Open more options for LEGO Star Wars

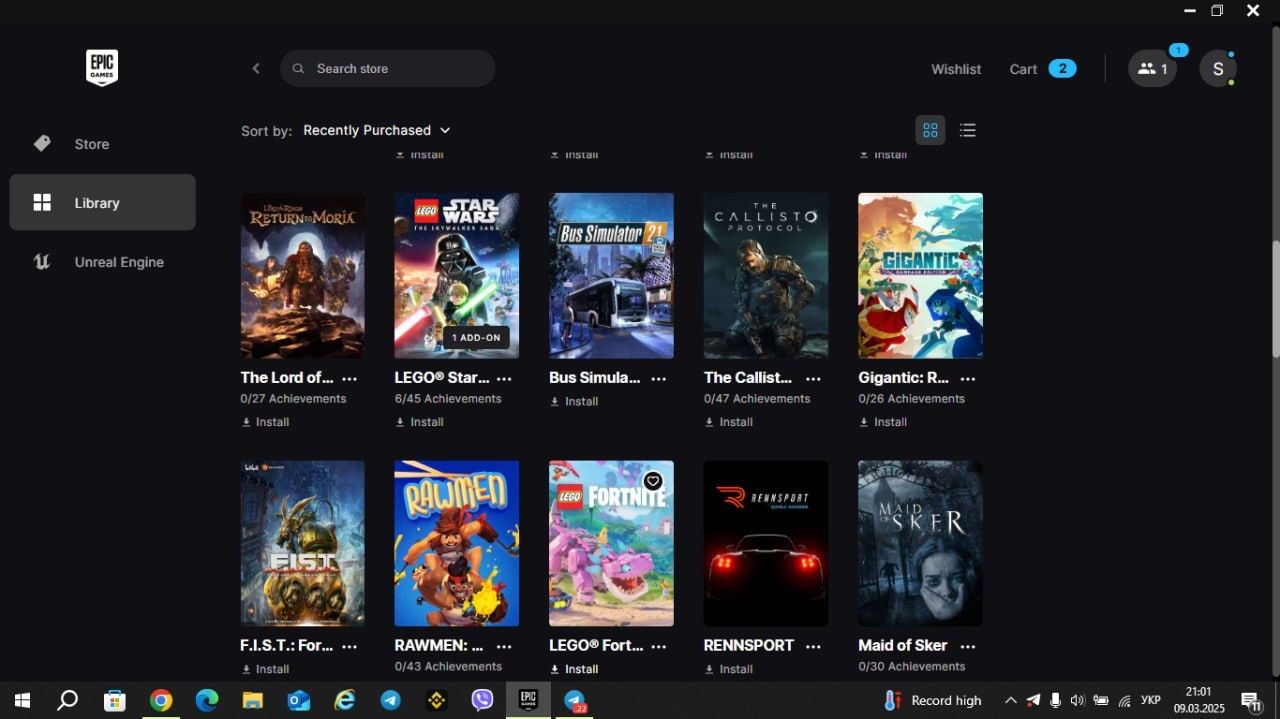click(x=504, y=378)
